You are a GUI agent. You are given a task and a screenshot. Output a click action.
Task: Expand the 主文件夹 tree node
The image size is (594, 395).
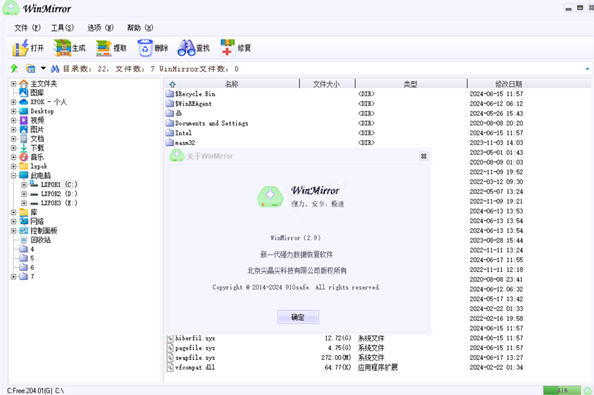(14, 84)
